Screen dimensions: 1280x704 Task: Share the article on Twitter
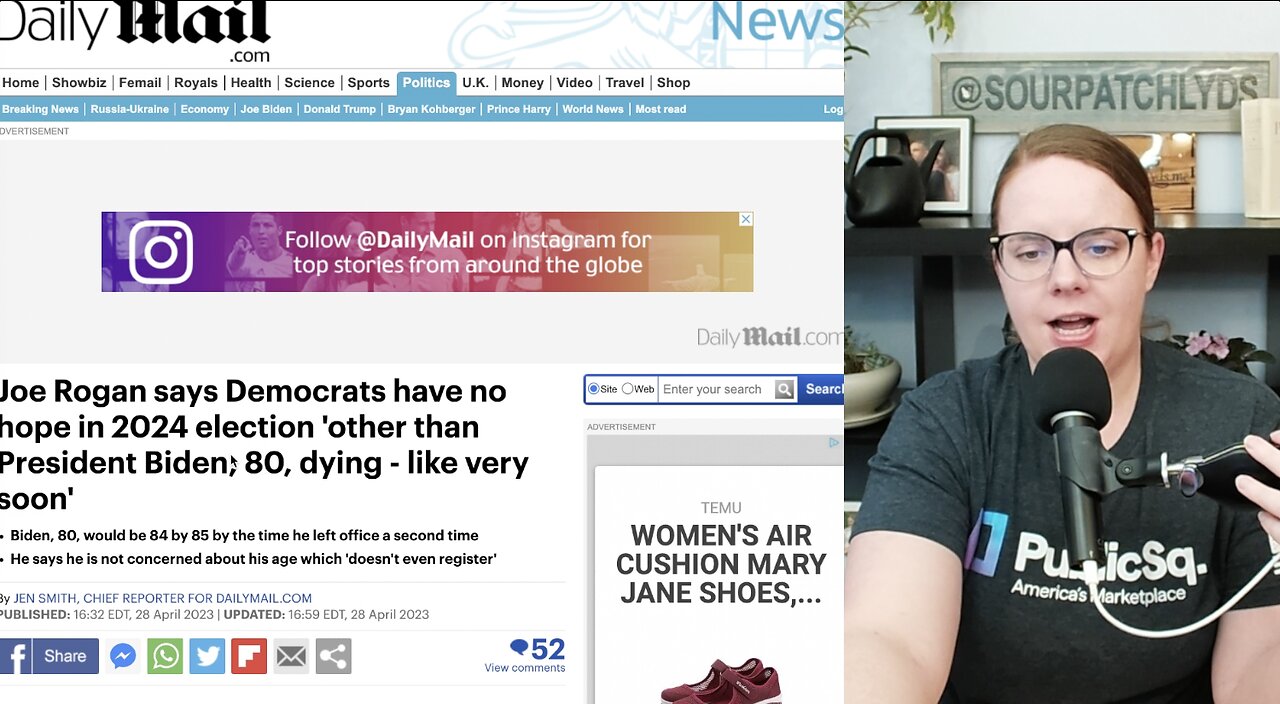coord(207,656)
